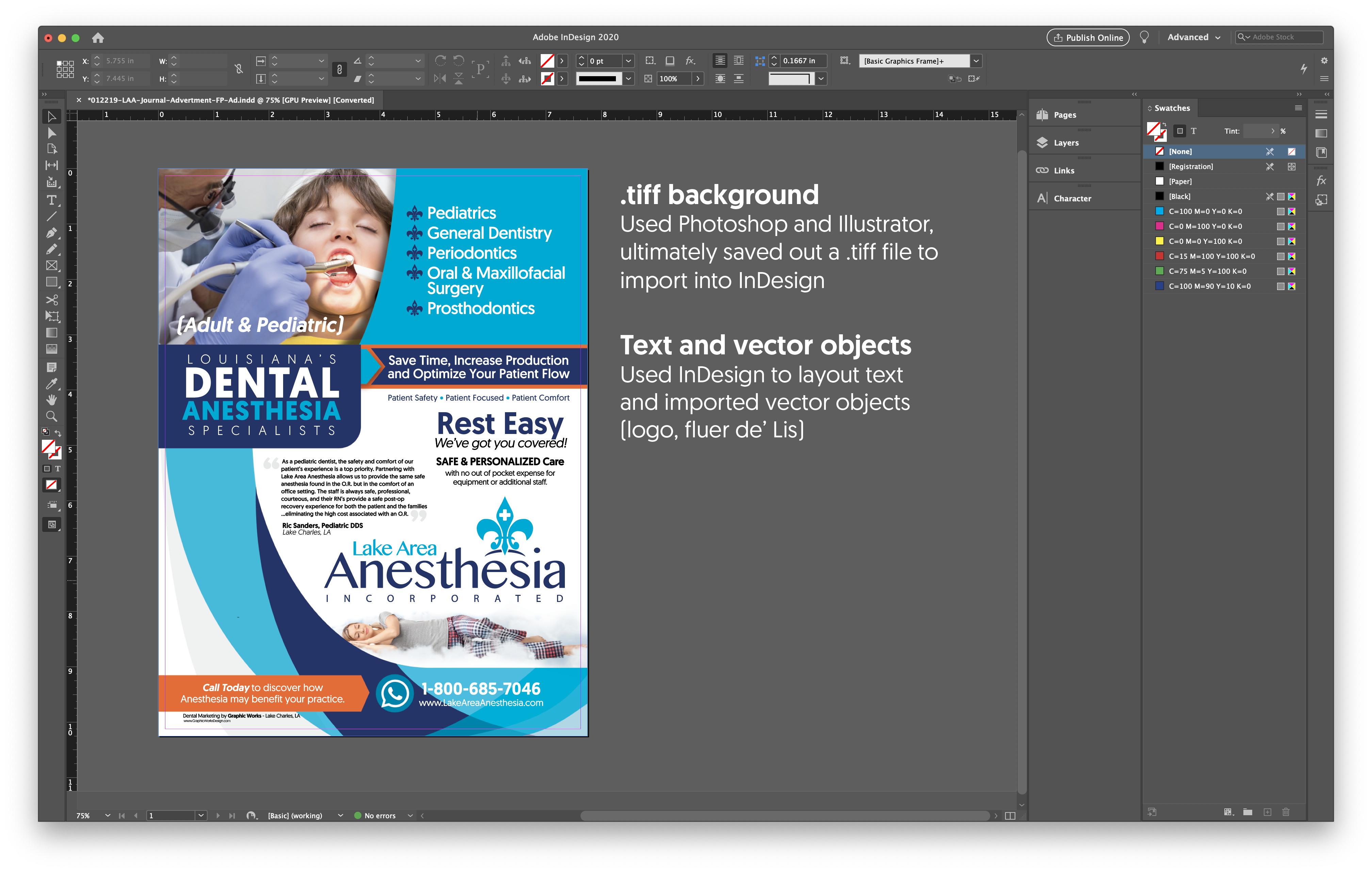The height and width of the screenshot is (872, 1372).
Task: Select the Rectangle tool
Action: 52,283
